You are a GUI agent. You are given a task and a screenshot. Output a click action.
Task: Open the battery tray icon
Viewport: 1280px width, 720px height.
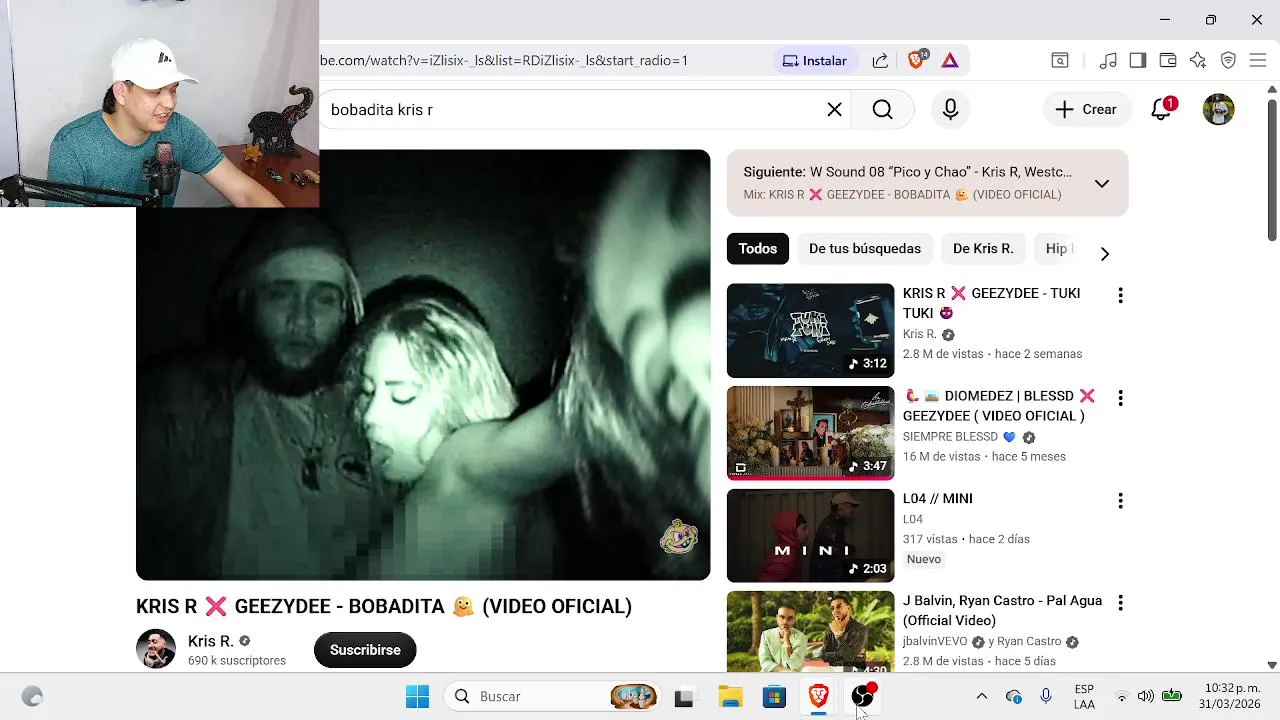point(1172,696)
